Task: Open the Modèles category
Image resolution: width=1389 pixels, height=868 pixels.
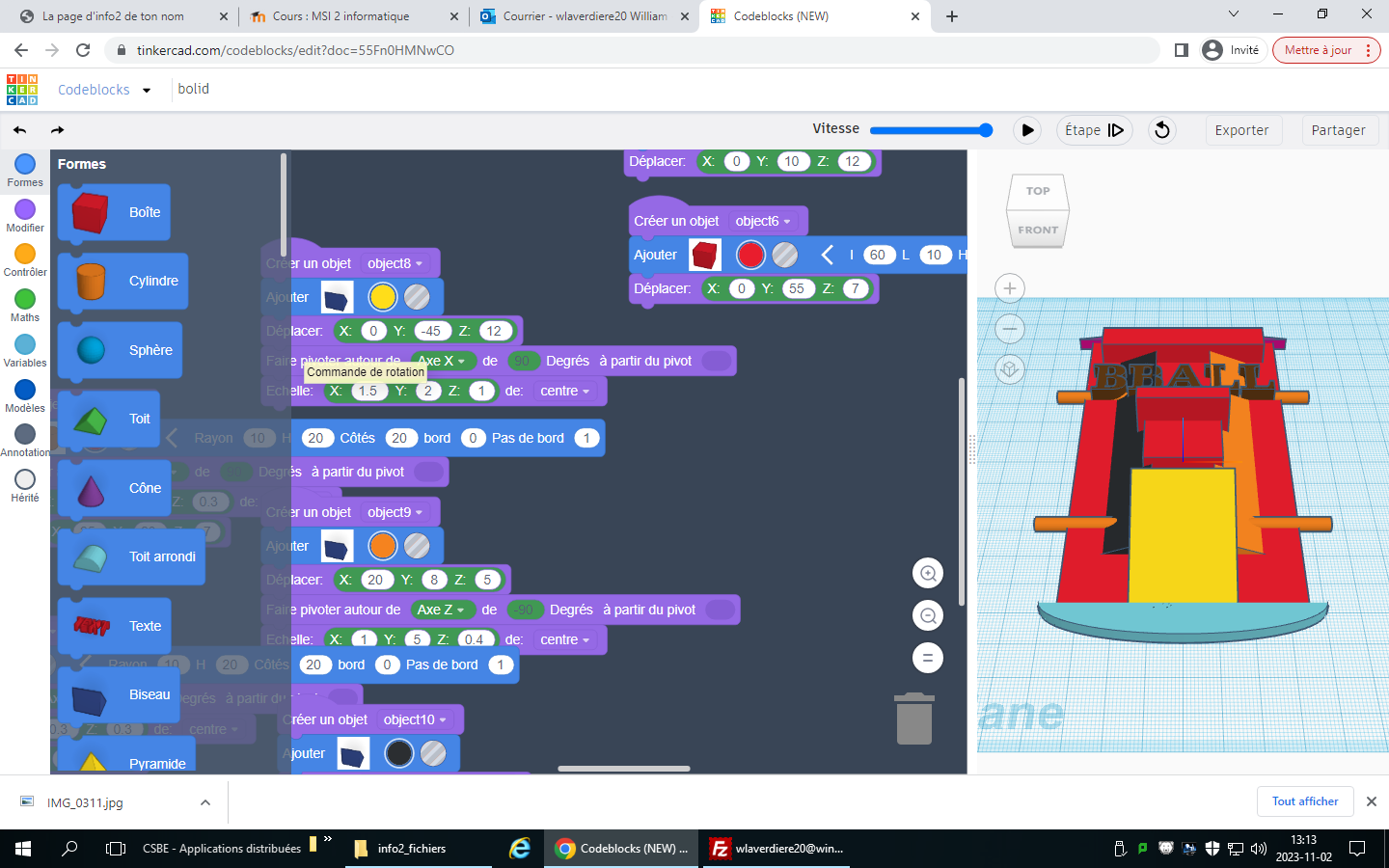Action: [25, 396]
